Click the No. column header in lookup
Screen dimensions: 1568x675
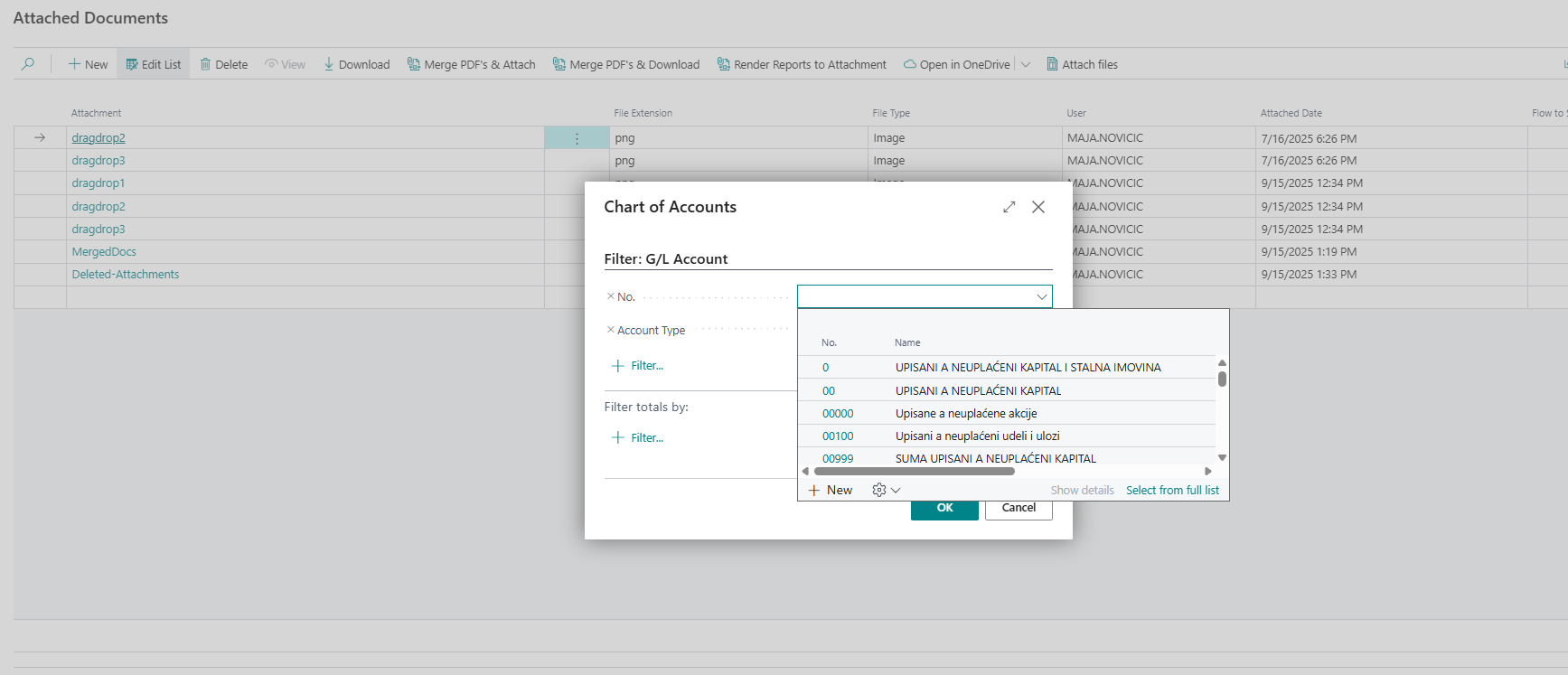(829, 342)
